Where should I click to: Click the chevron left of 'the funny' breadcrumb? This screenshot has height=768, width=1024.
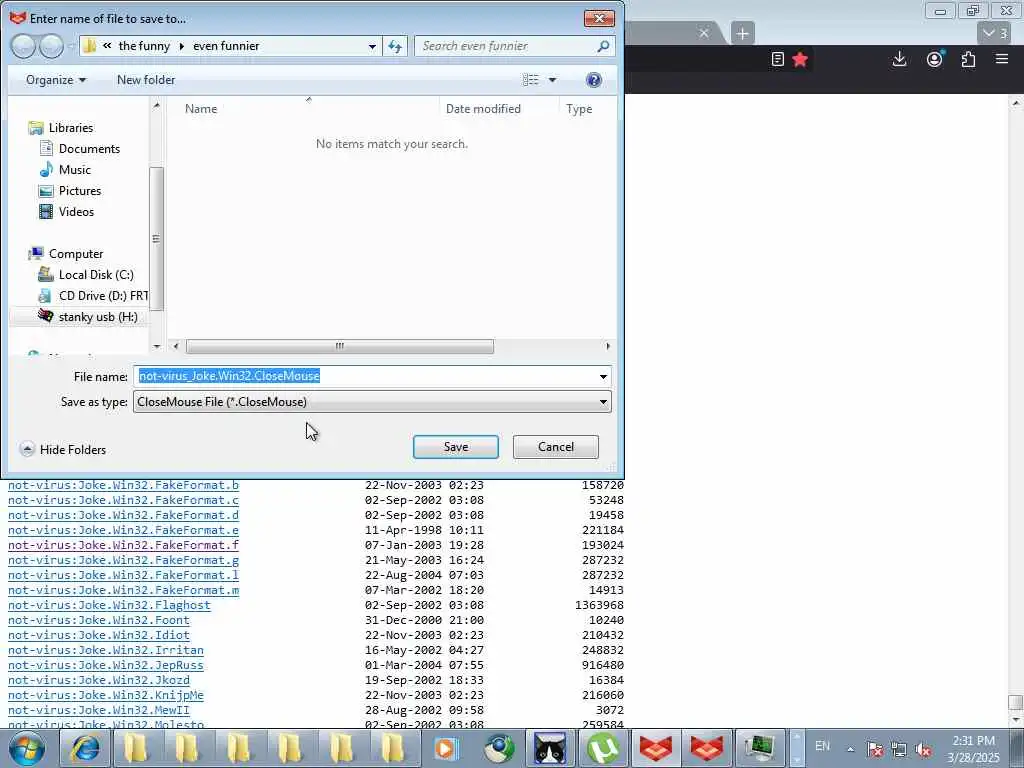coord(106,46)
